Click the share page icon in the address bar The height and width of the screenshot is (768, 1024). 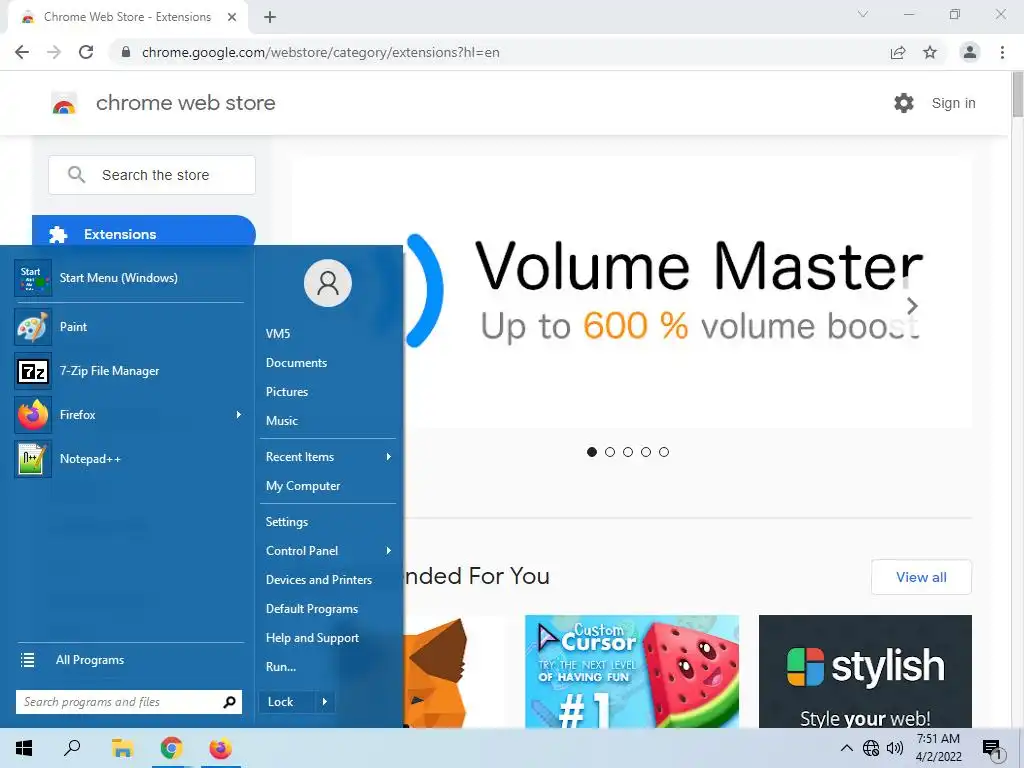[898, 52]
